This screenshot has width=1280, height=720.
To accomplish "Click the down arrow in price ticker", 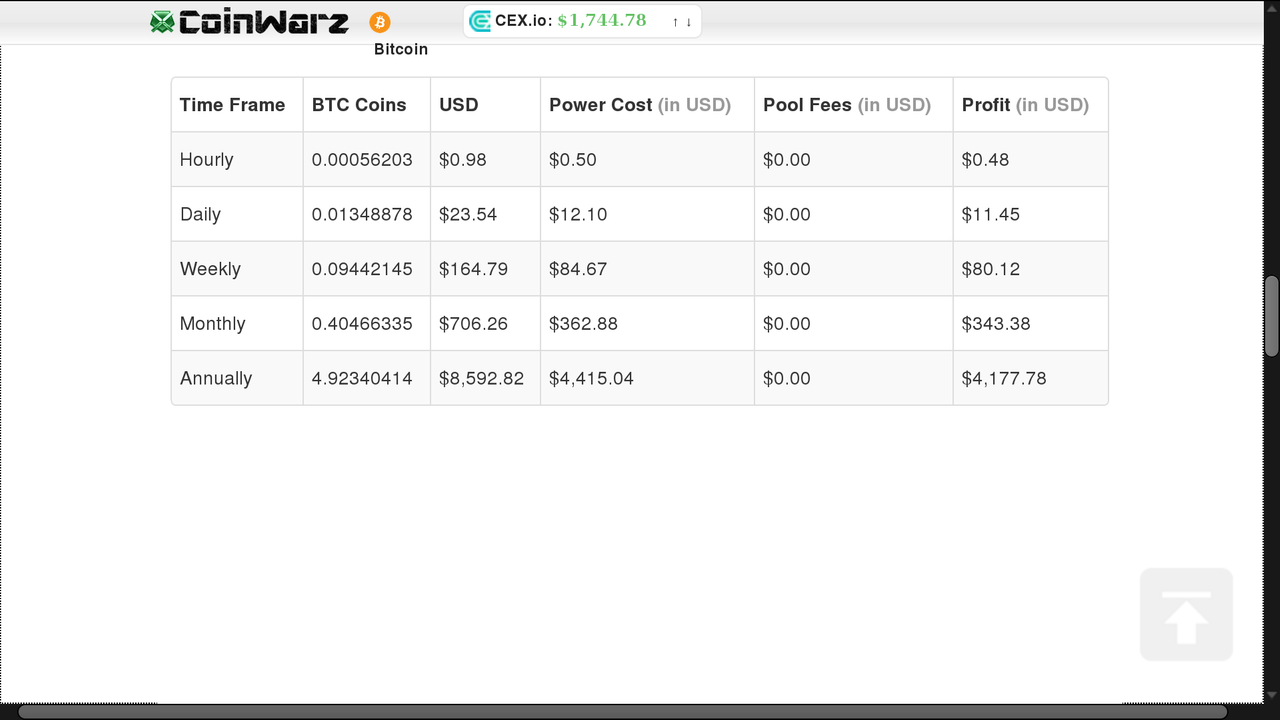I will click(689, 22).
